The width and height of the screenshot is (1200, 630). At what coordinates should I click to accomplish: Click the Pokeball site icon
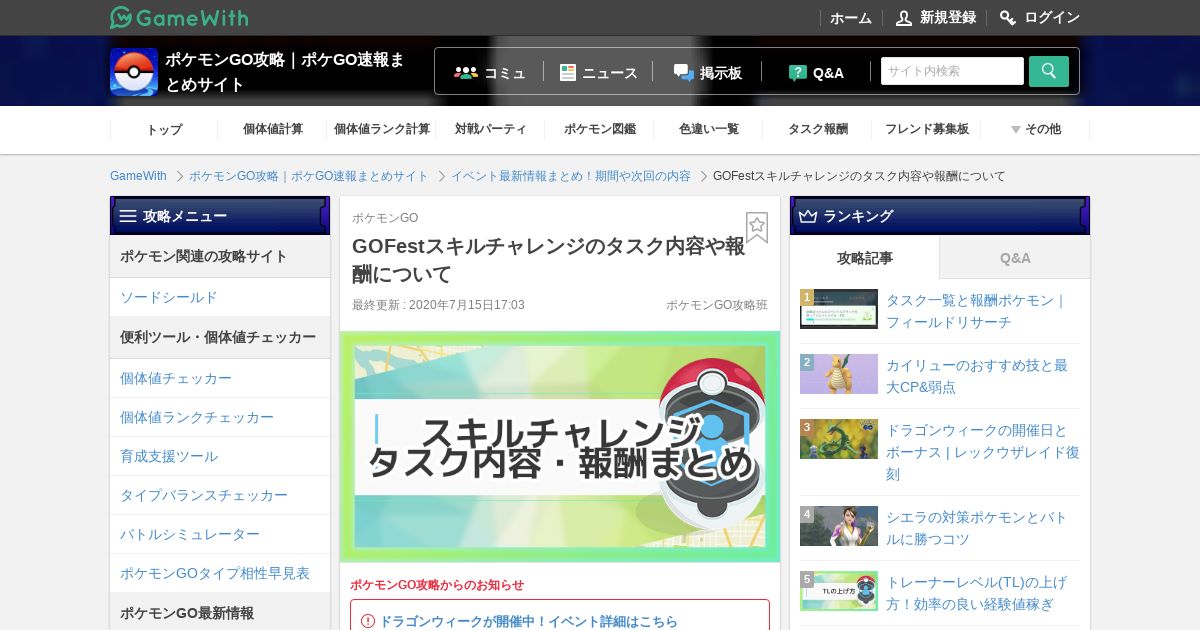coord(134,72)
